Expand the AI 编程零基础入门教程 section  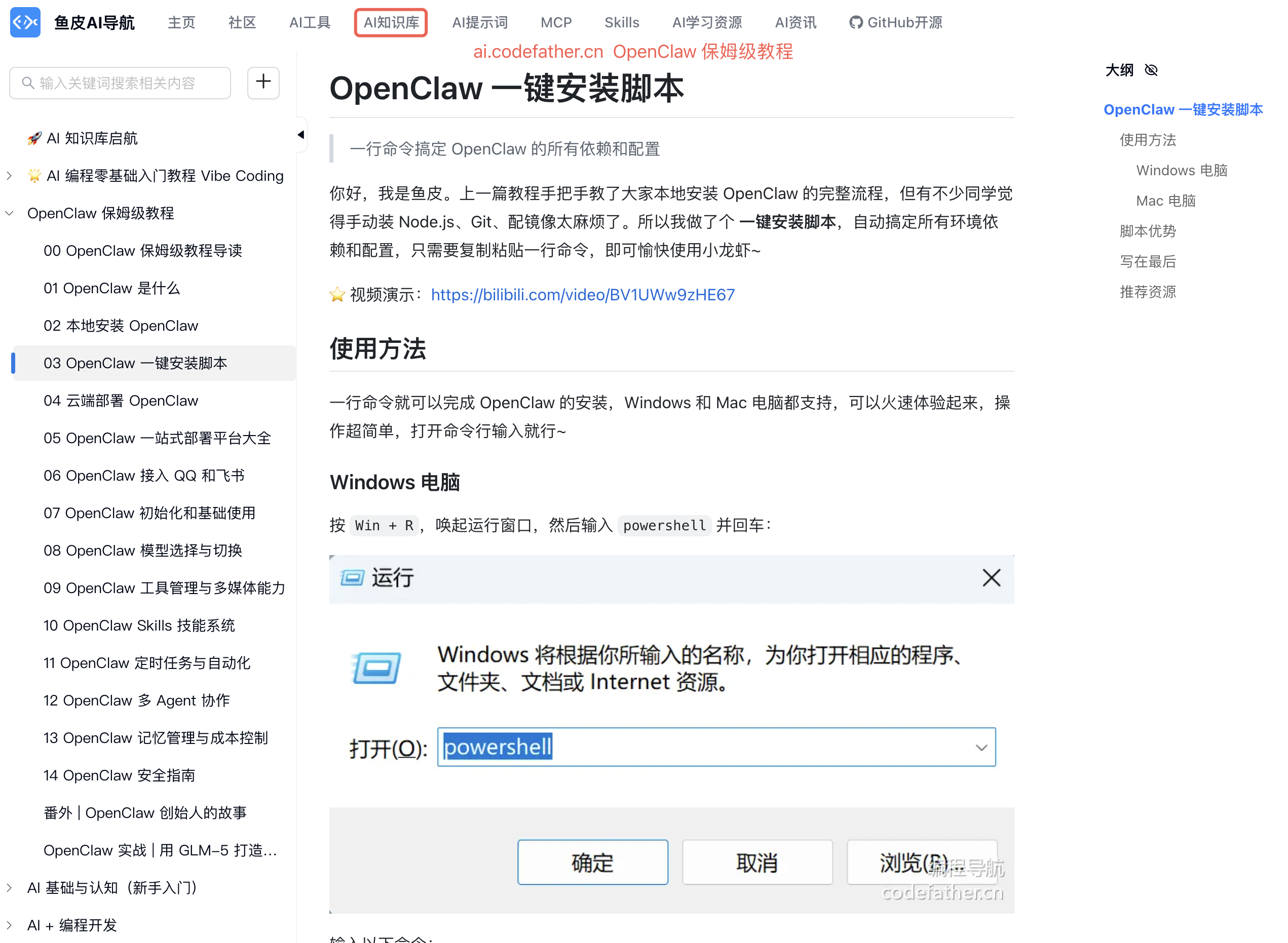tap(9, 176)
